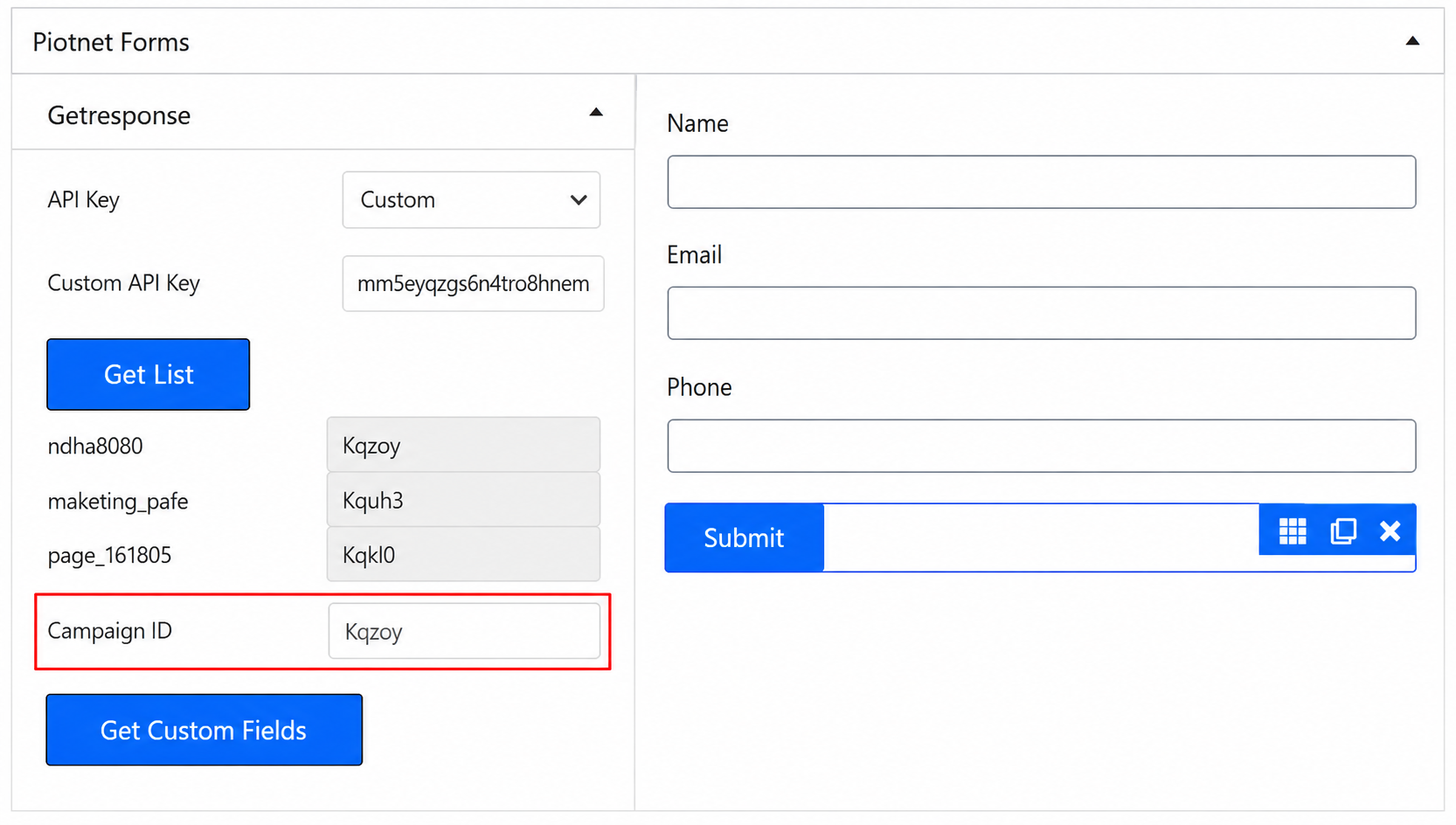Open the grid icon on Submit toolbar

(x=1293, y=531)
